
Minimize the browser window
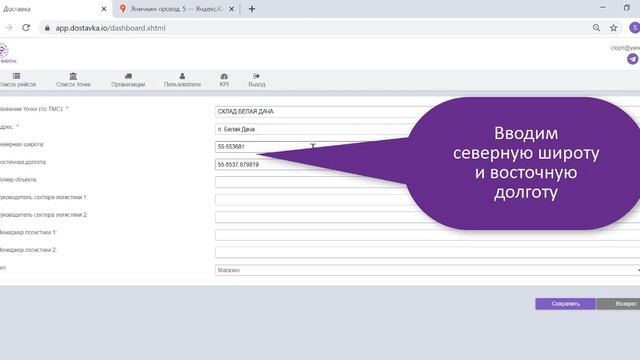tap(603, 8)
